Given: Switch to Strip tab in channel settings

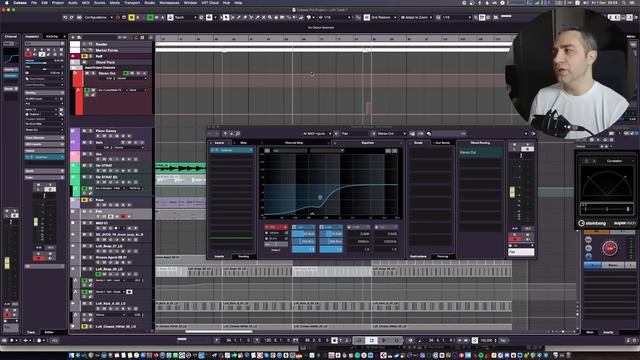Looking at the screenshot, I should click(x=244, y=143).
